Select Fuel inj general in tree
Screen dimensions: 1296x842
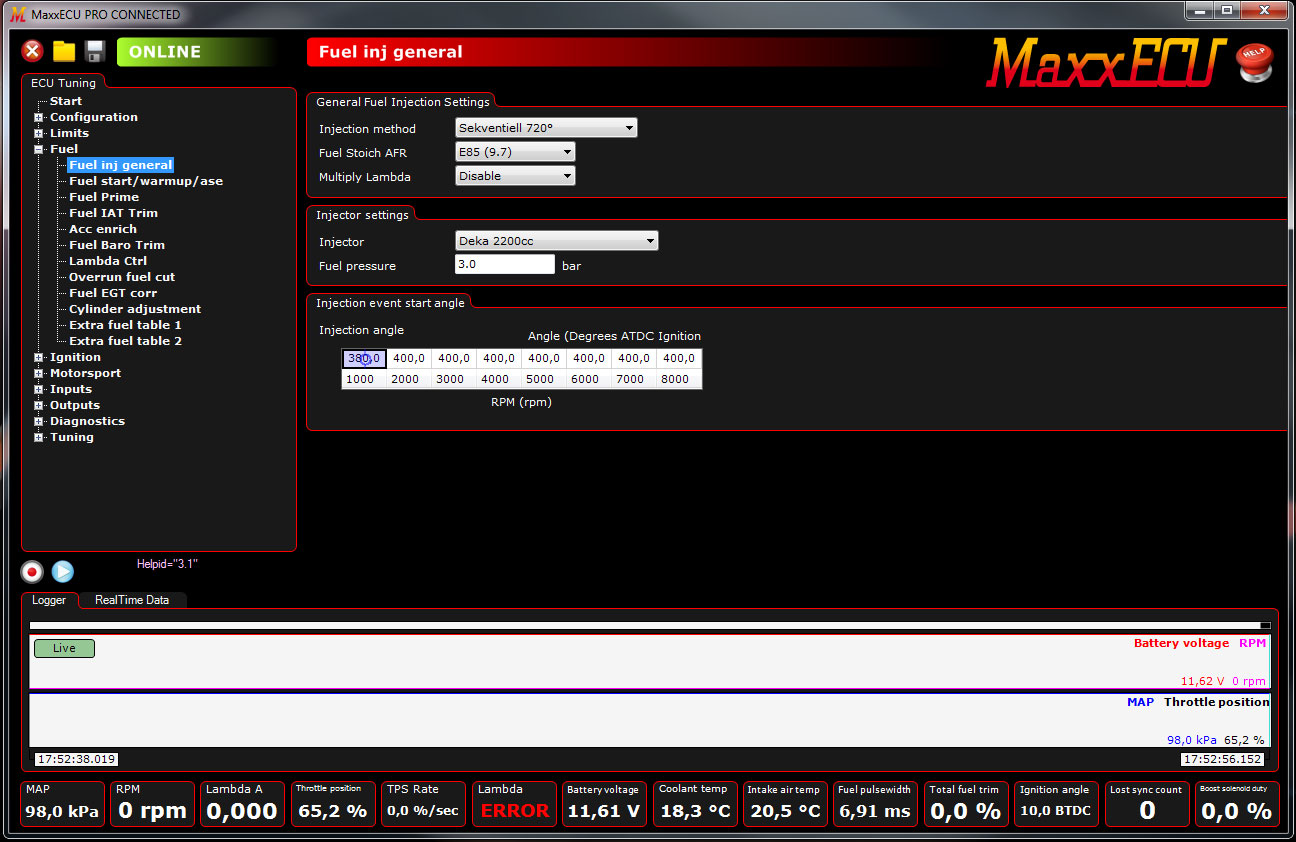pyautogui.click(x=121, y=165)
